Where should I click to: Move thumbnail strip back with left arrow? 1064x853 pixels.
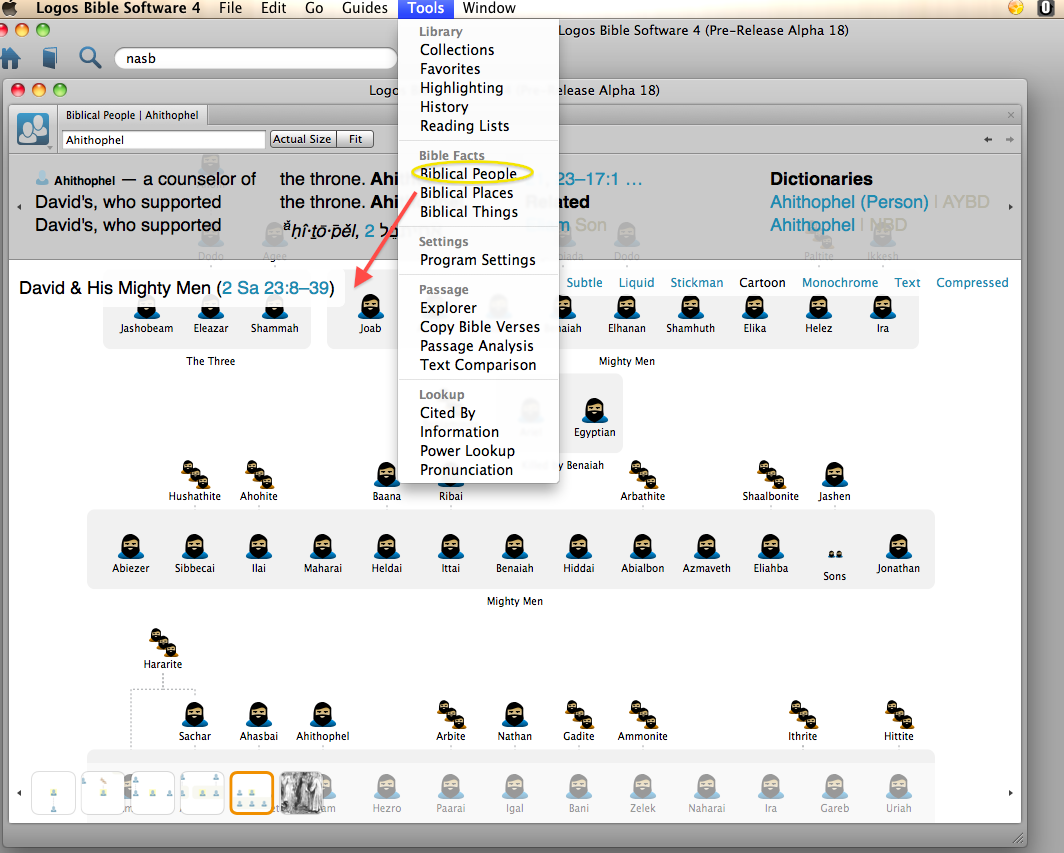coord(19,793)
